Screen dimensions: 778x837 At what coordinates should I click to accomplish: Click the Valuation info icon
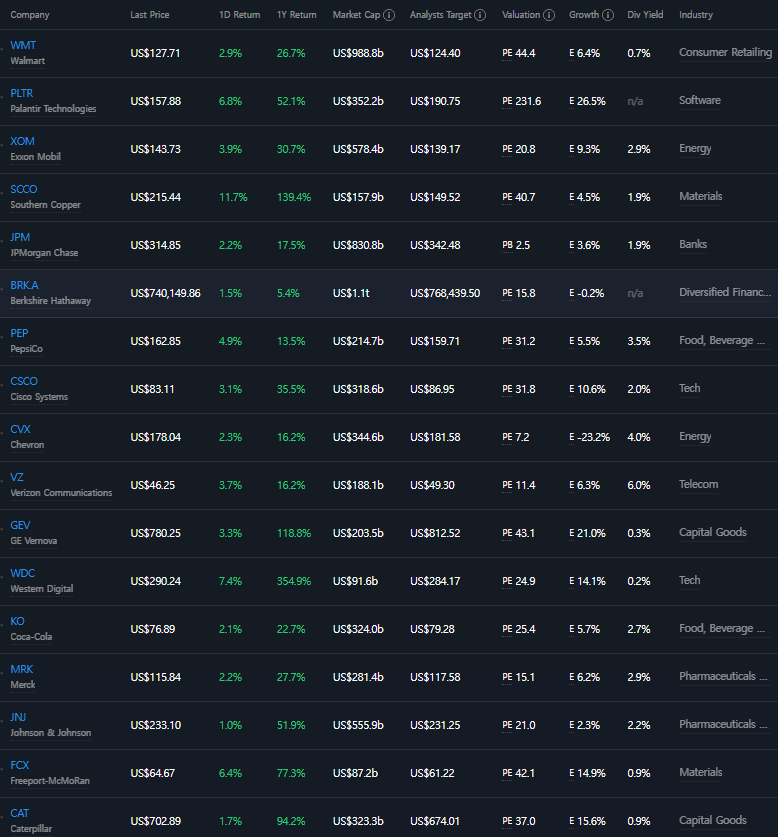tap(549, 15)
